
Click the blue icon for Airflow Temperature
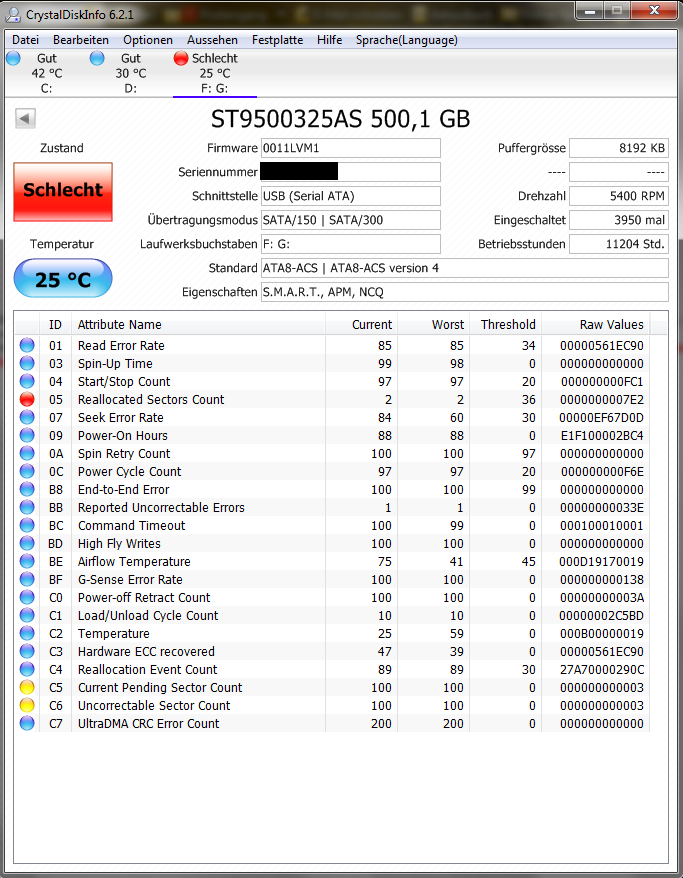(x=27, y=561)
